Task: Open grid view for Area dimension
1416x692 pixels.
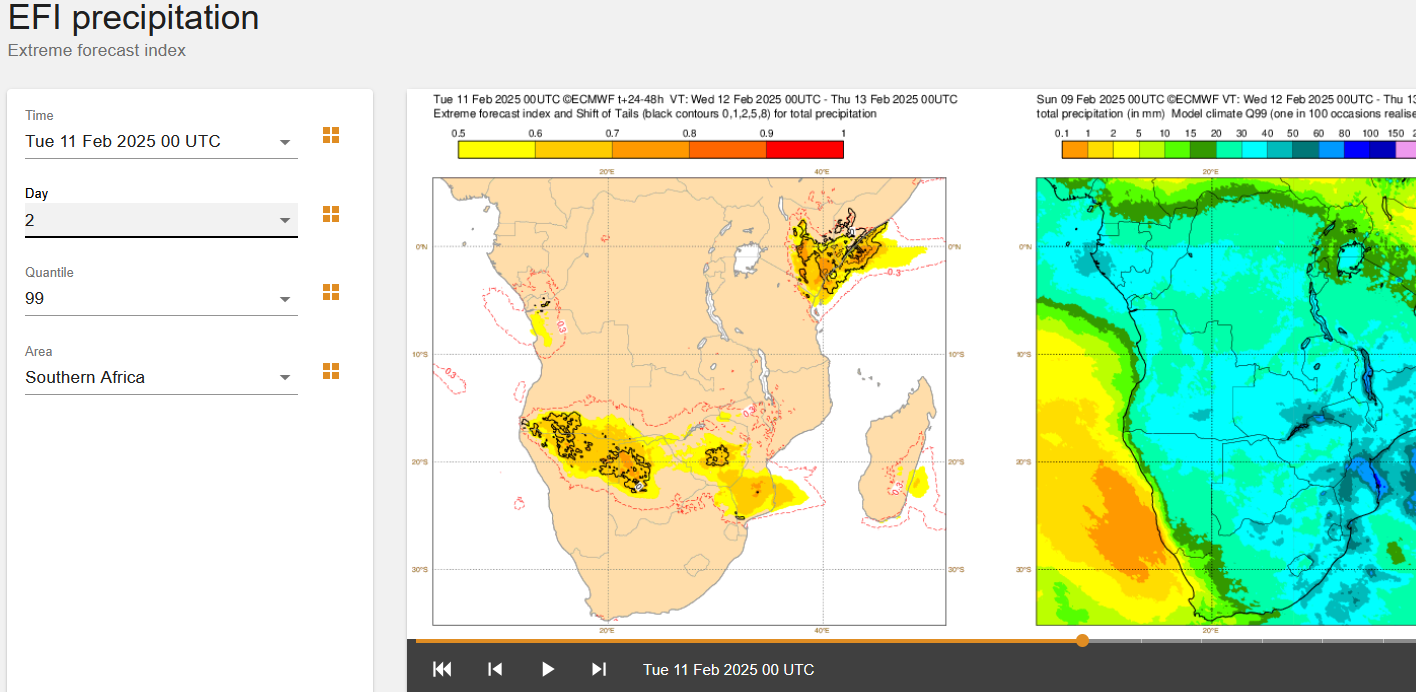Action: pos(331,371)
